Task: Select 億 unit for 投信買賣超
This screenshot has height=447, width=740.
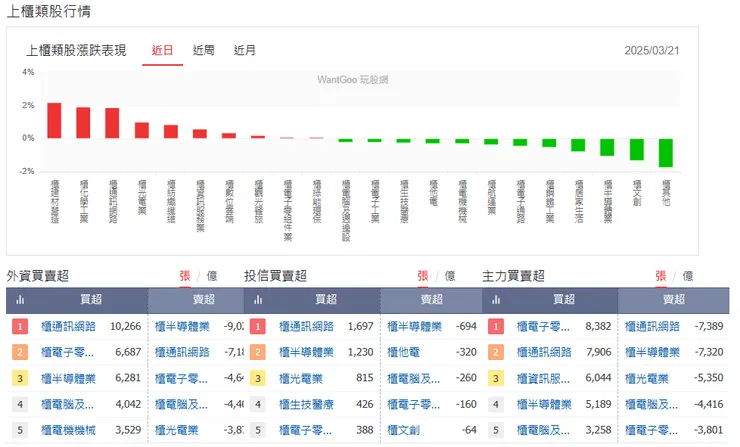Action: 450,276
